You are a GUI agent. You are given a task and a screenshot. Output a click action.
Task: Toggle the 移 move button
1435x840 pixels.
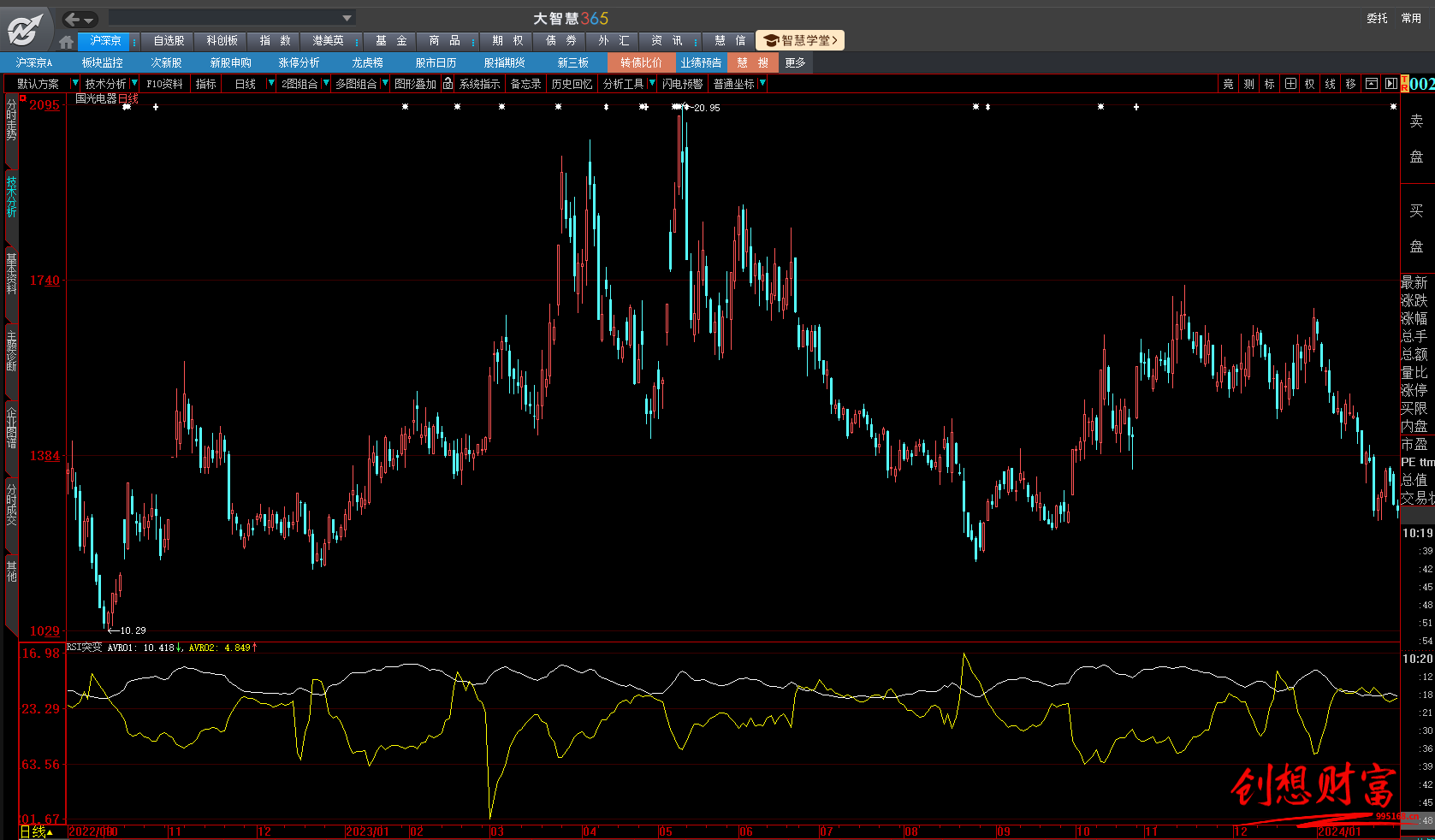(x=1350, y=84)
